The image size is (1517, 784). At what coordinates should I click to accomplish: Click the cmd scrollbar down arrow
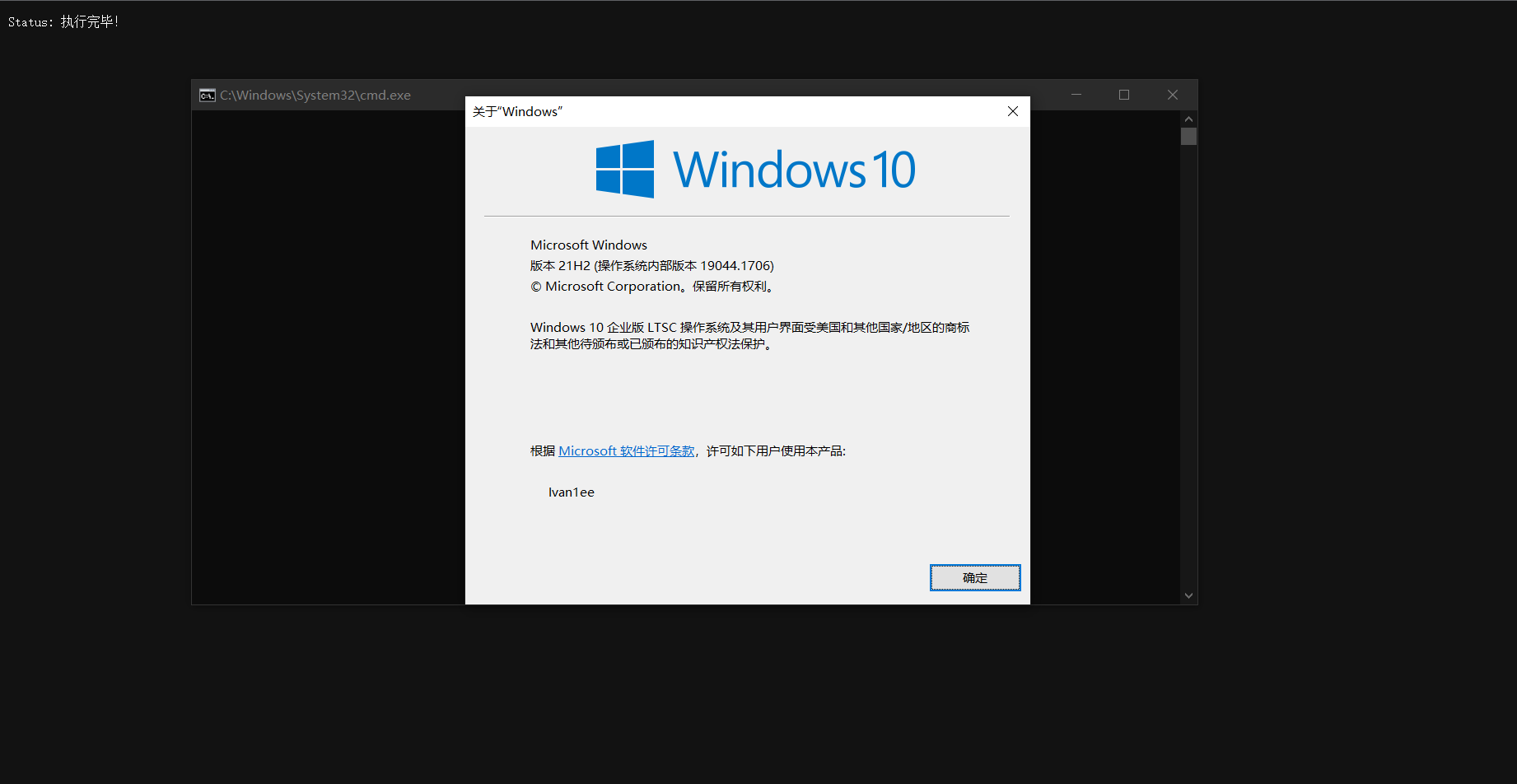(1188, 595)
